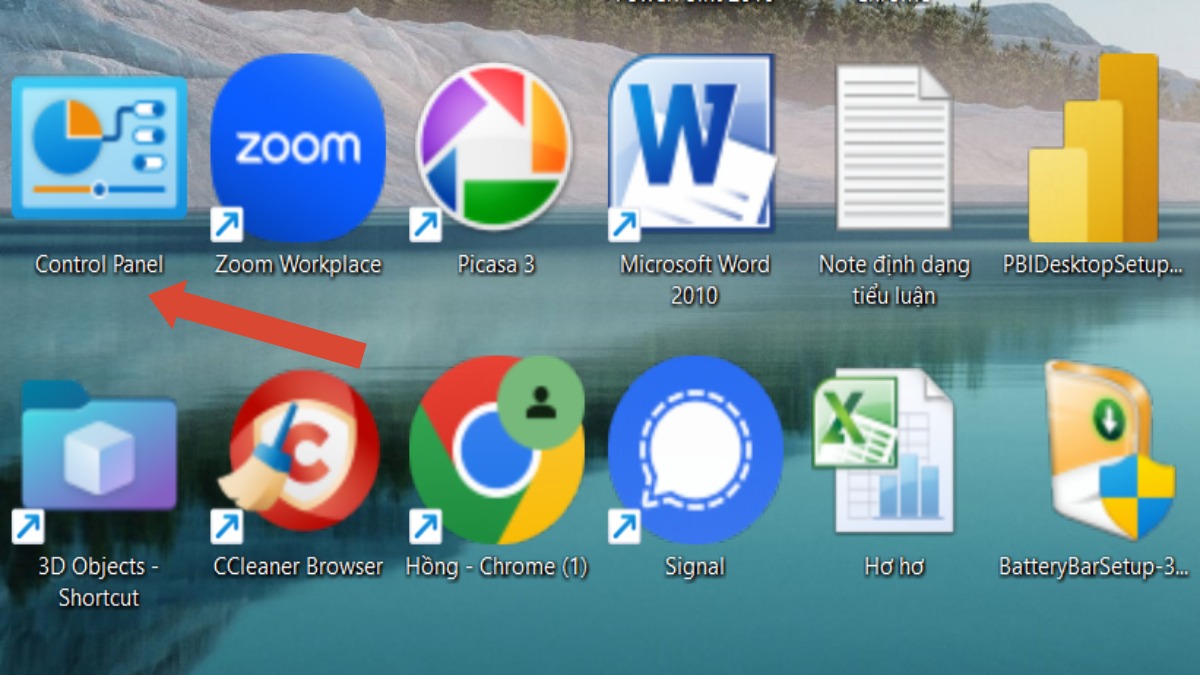The image size is (1200, 675).
Task: Click the "Control Panel" label text
Action: 99,265
